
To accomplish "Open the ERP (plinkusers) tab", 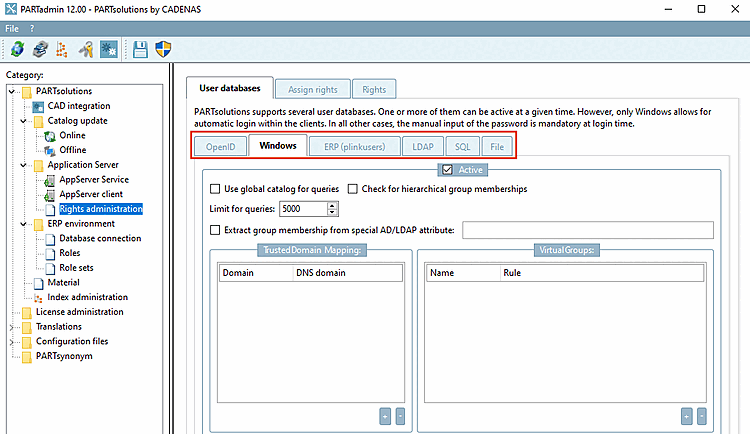I will (355, 147).
